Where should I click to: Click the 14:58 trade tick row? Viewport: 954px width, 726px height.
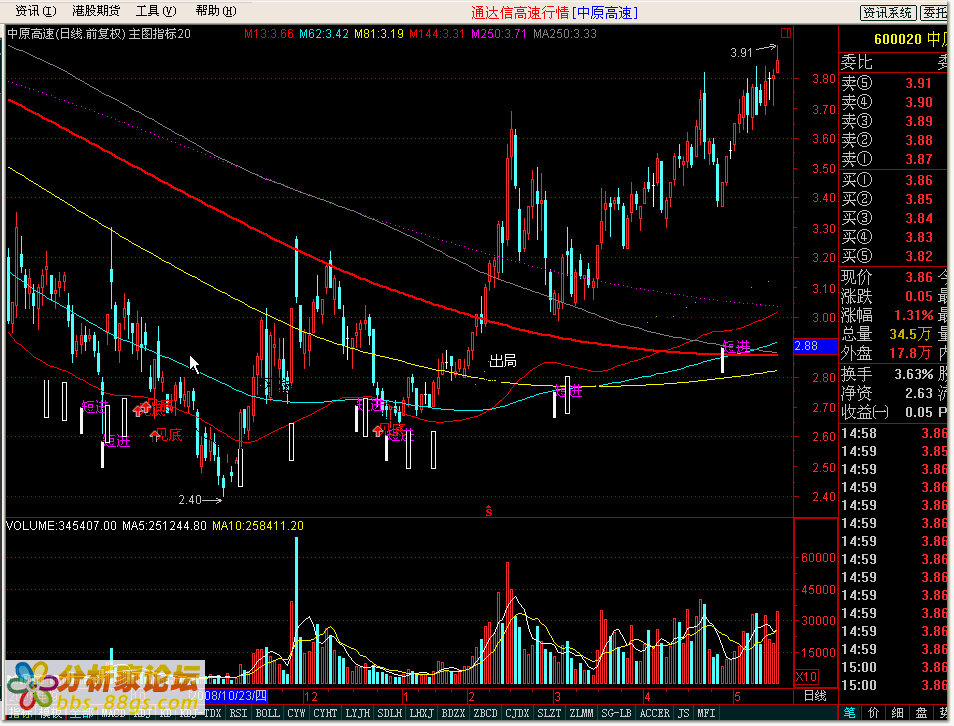(894, 433)
